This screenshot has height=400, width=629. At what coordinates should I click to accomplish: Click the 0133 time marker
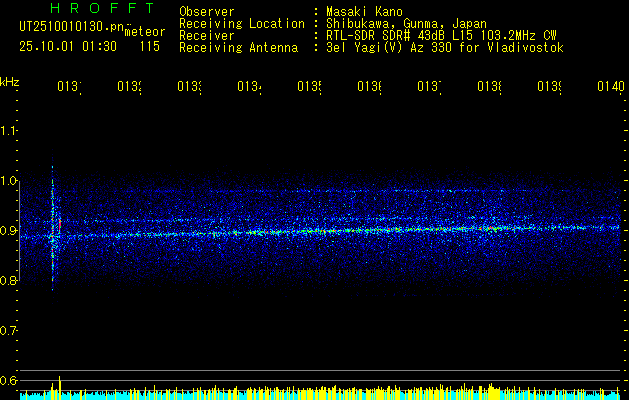coord(189,86)
